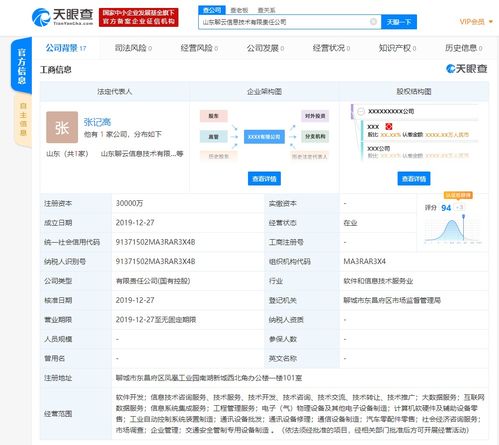The height and width of the screenshot is (445, 499).
Task: Clear the search box with the X icon
Action: click(x=374, y=22)
